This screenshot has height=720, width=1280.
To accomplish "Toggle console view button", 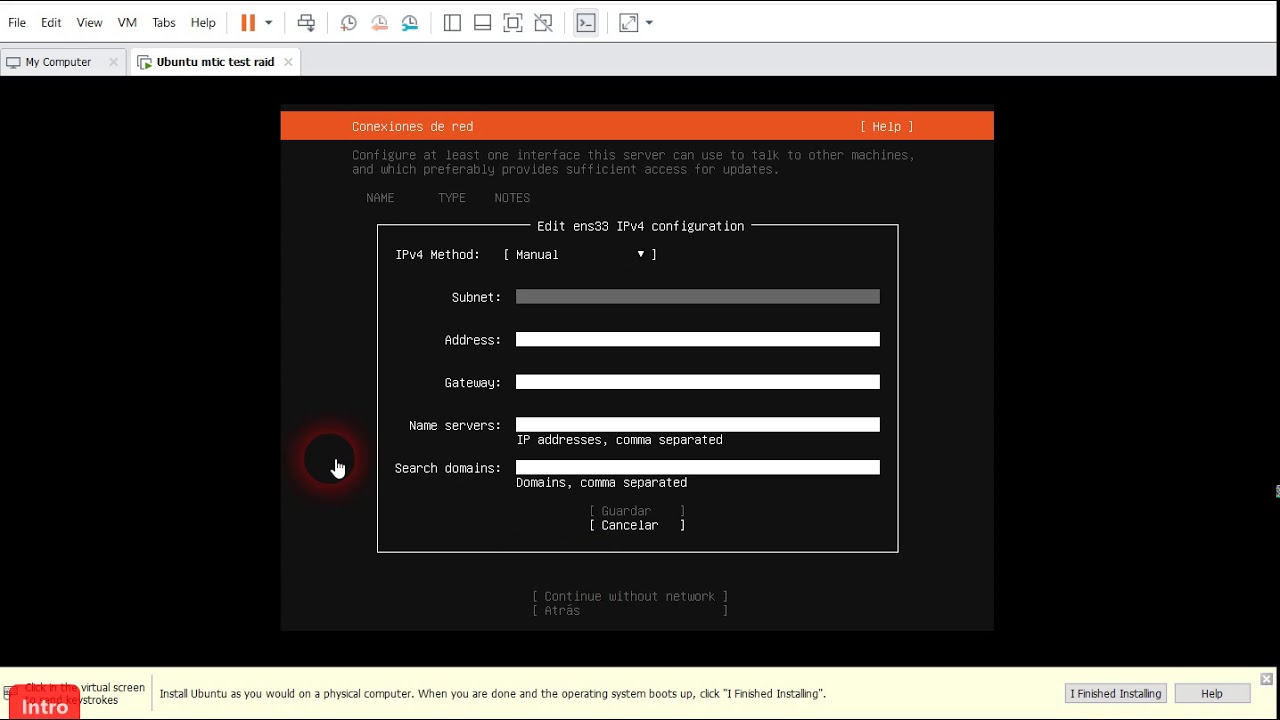I will pos(586,22).
